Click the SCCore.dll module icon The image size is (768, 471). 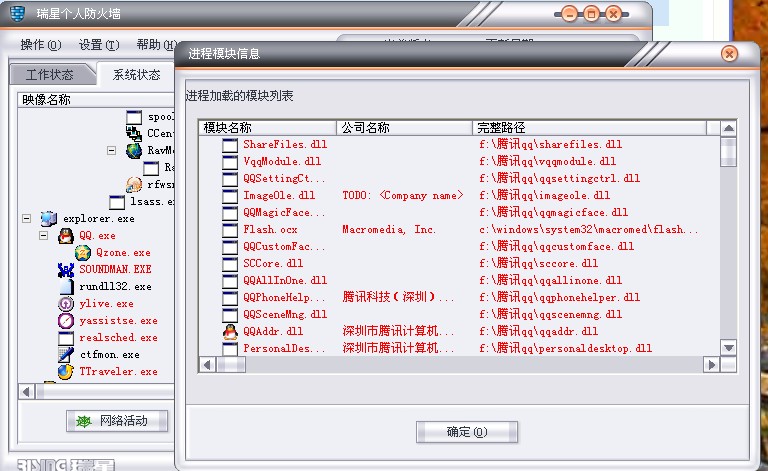230,263
